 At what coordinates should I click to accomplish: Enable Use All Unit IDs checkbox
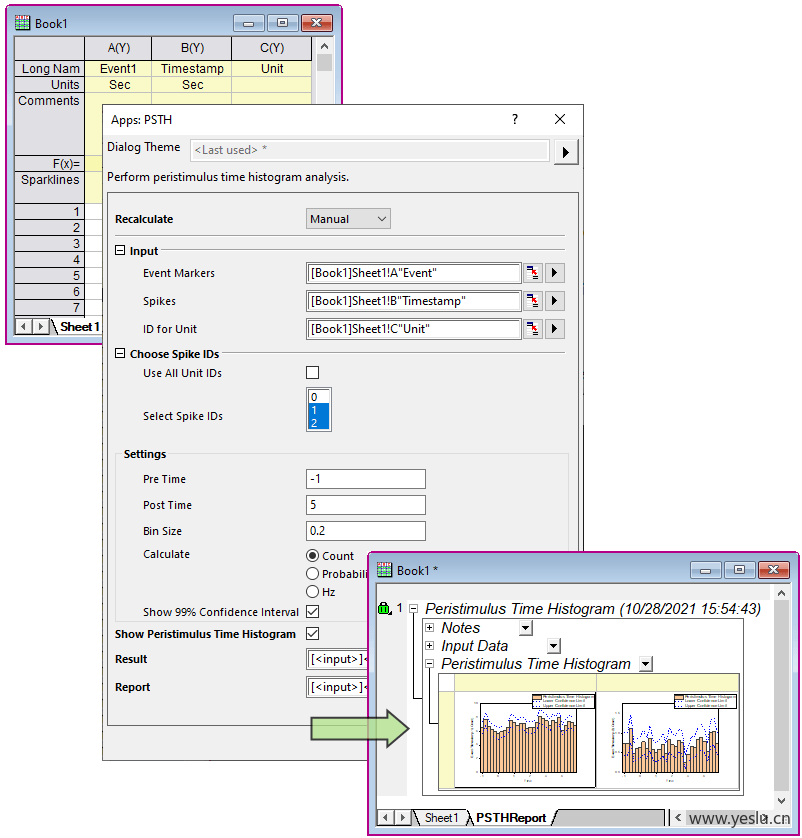coord(313,373)
